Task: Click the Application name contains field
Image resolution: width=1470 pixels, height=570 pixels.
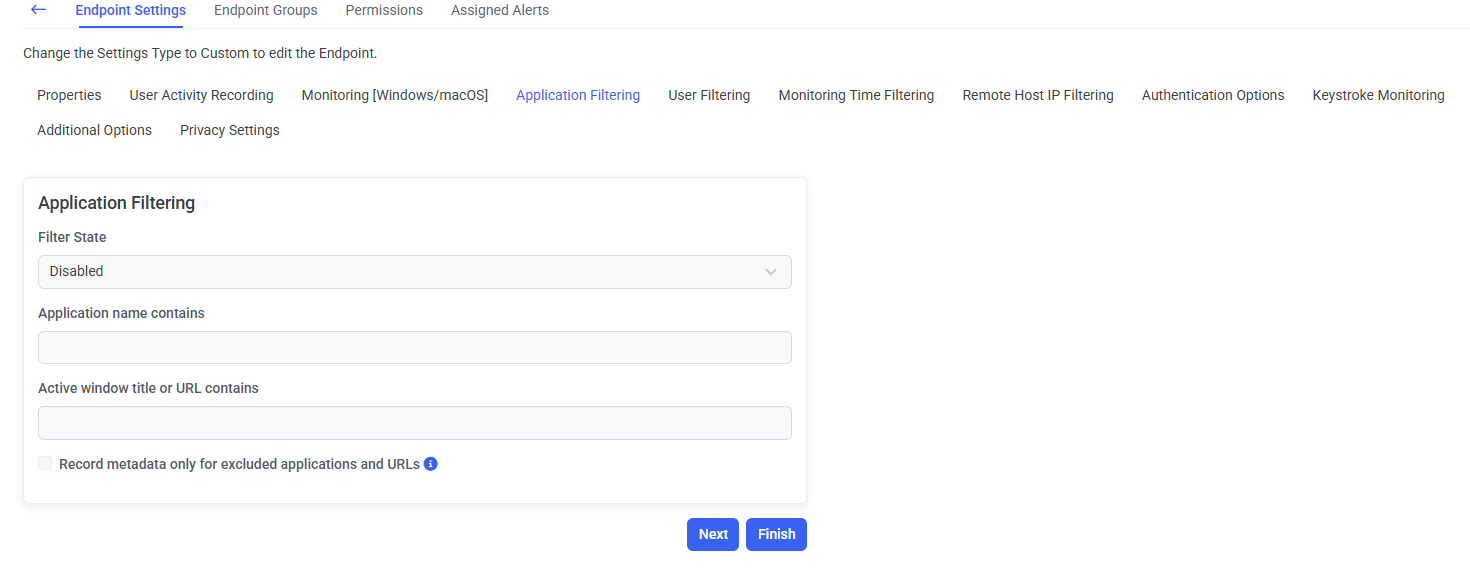Action: coord(415,348)
